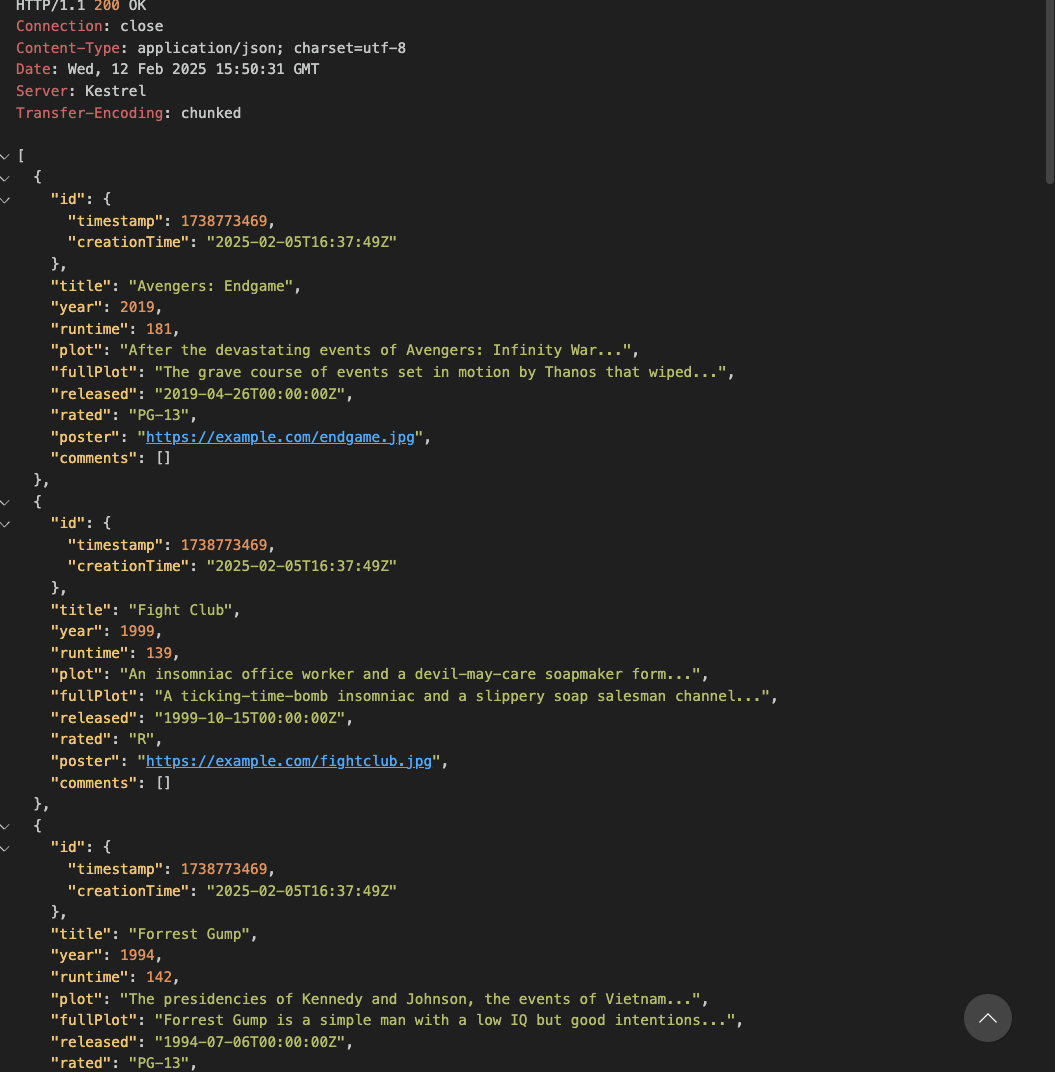Click the HTTP/1.1 200 OK status line

[81, 5]
